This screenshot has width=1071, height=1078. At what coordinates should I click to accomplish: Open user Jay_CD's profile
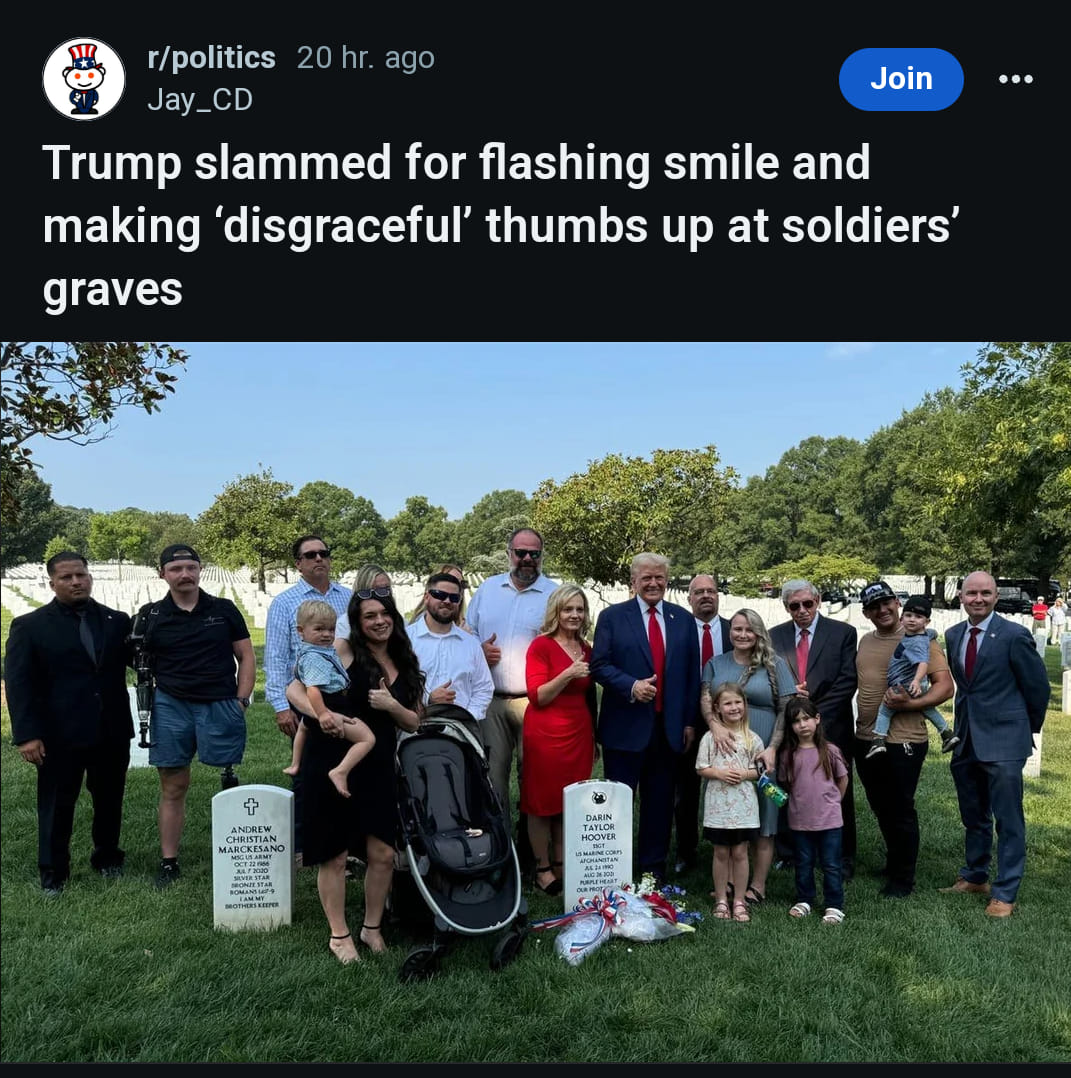[200, 100]
